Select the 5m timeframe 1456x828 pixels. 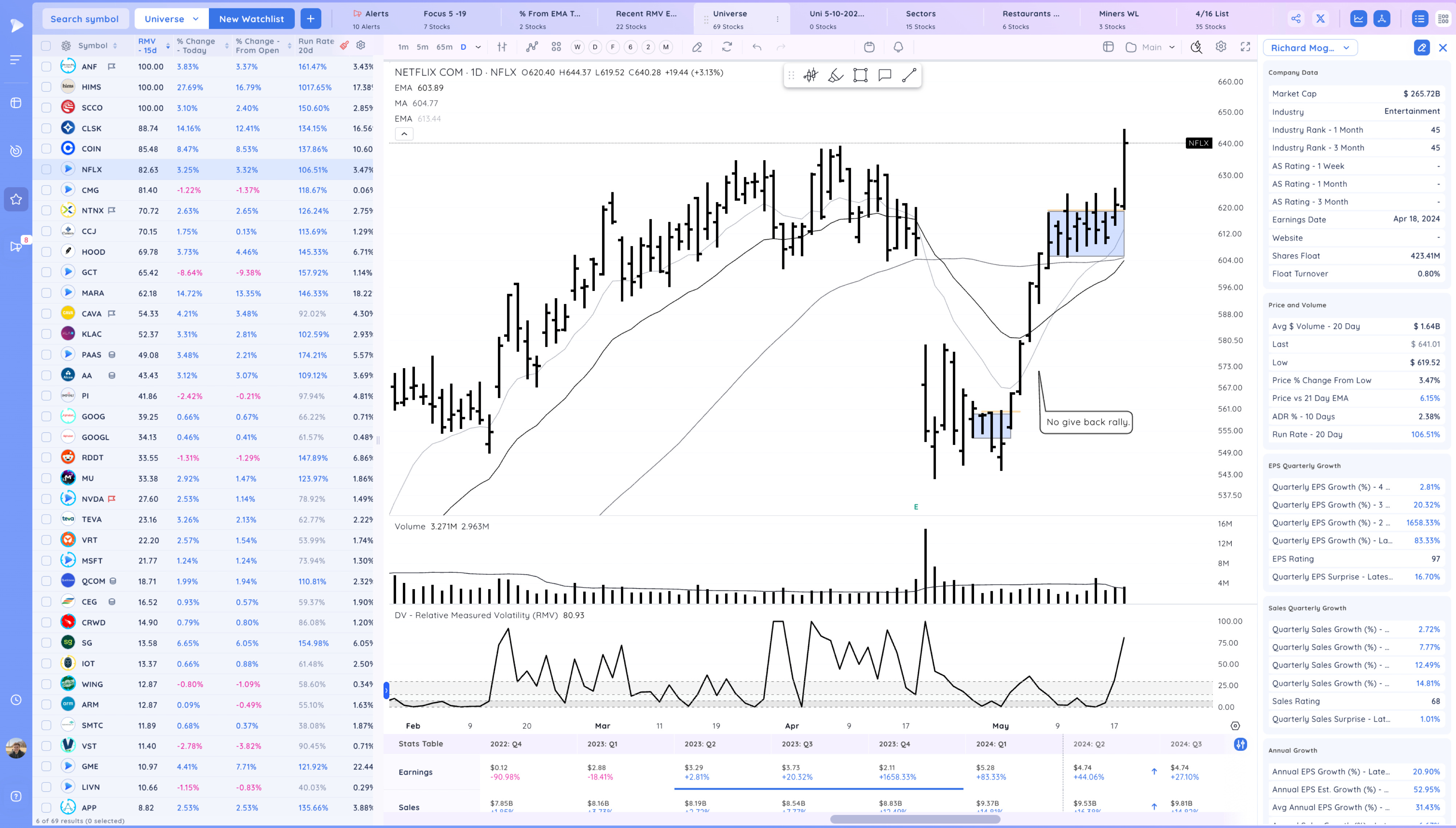pos(422,47)
